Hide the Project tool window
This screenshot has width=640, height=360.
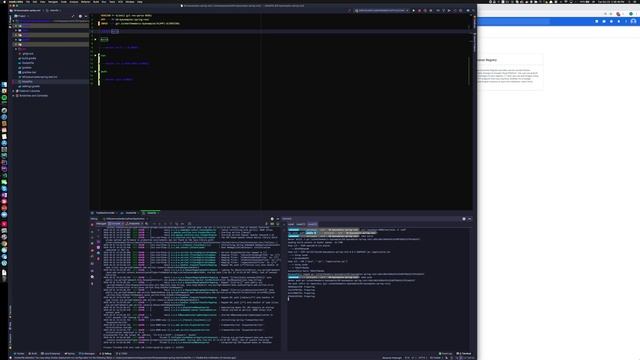(x=85, y=16)
